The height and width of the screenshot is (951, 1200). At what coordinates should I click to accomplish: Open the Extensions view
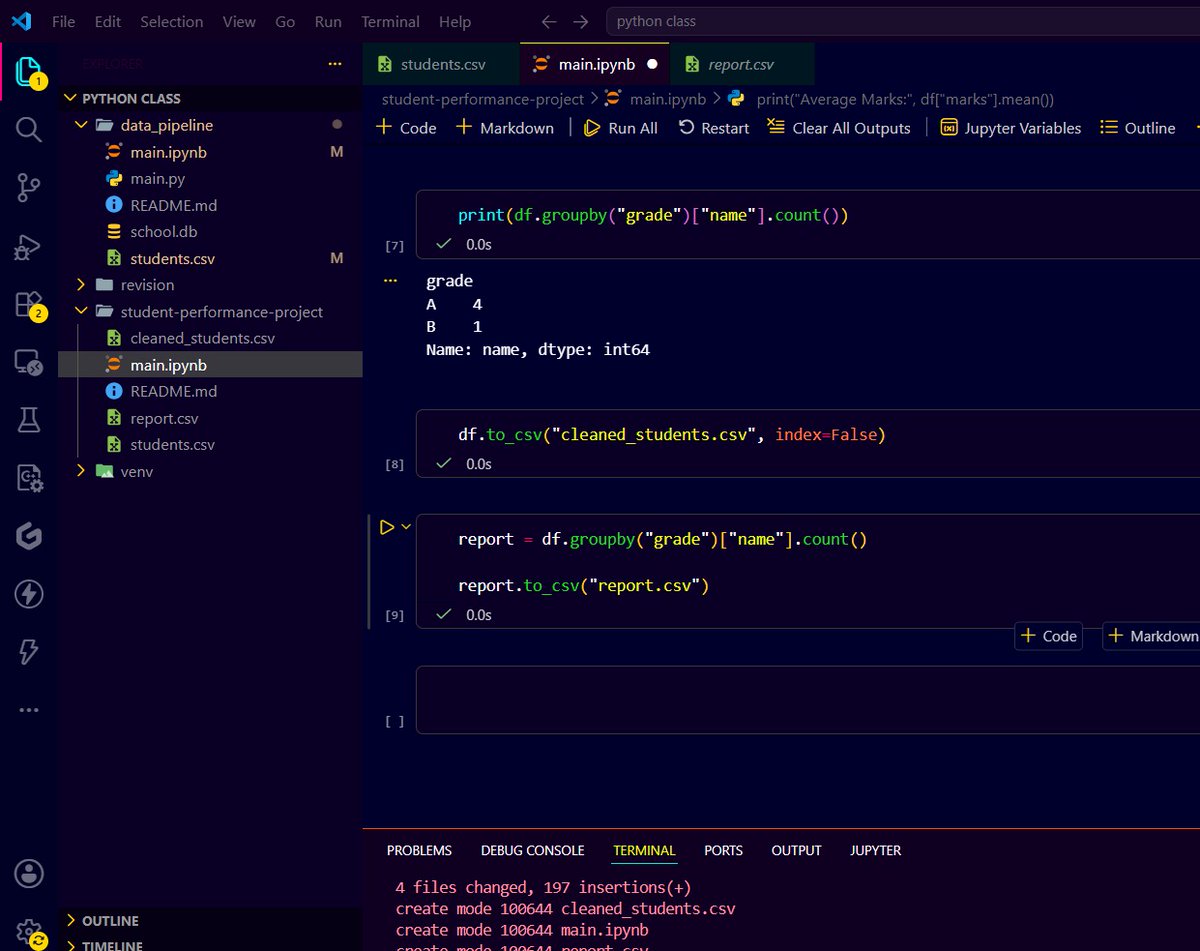(x=28, y=305)
